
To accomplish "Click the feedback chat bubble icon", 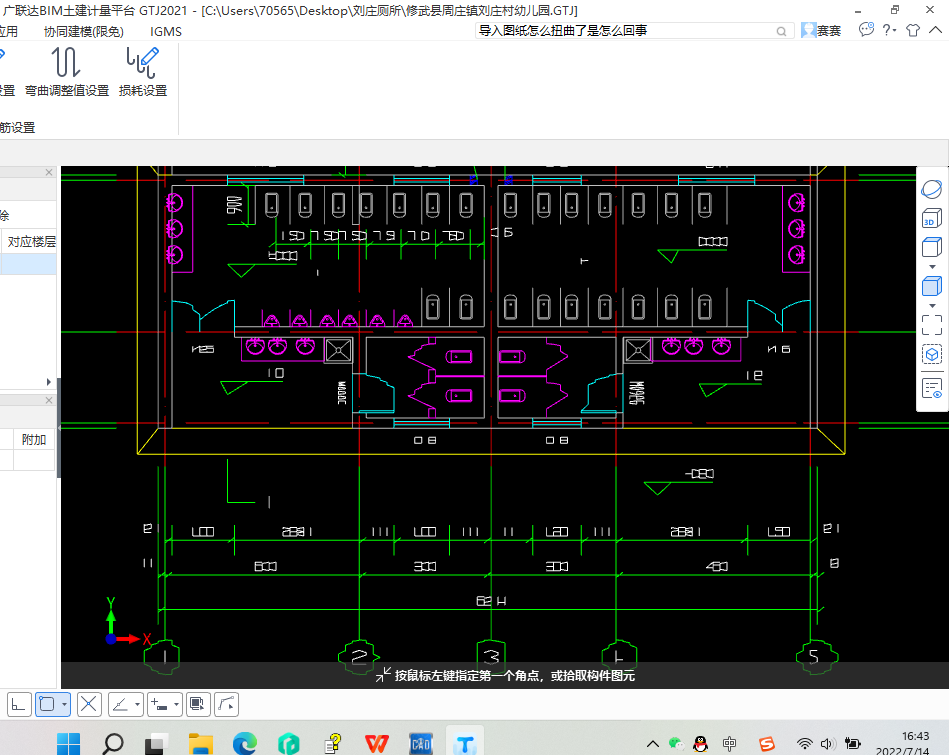I will tap(866, 30).
